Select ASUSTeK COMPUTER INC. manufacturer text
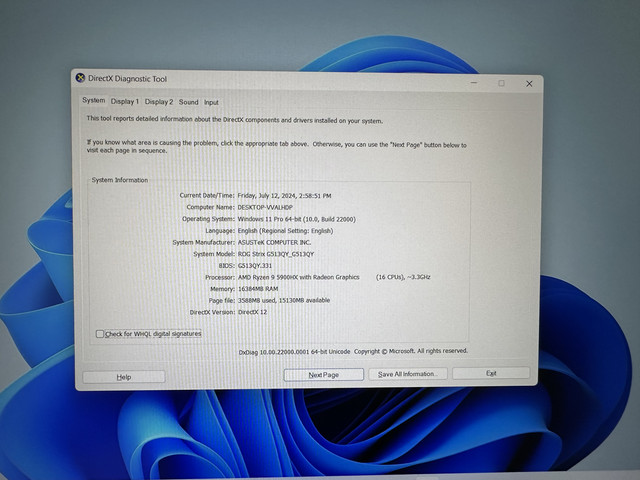640x480 pixels. [x=274, y=242]
